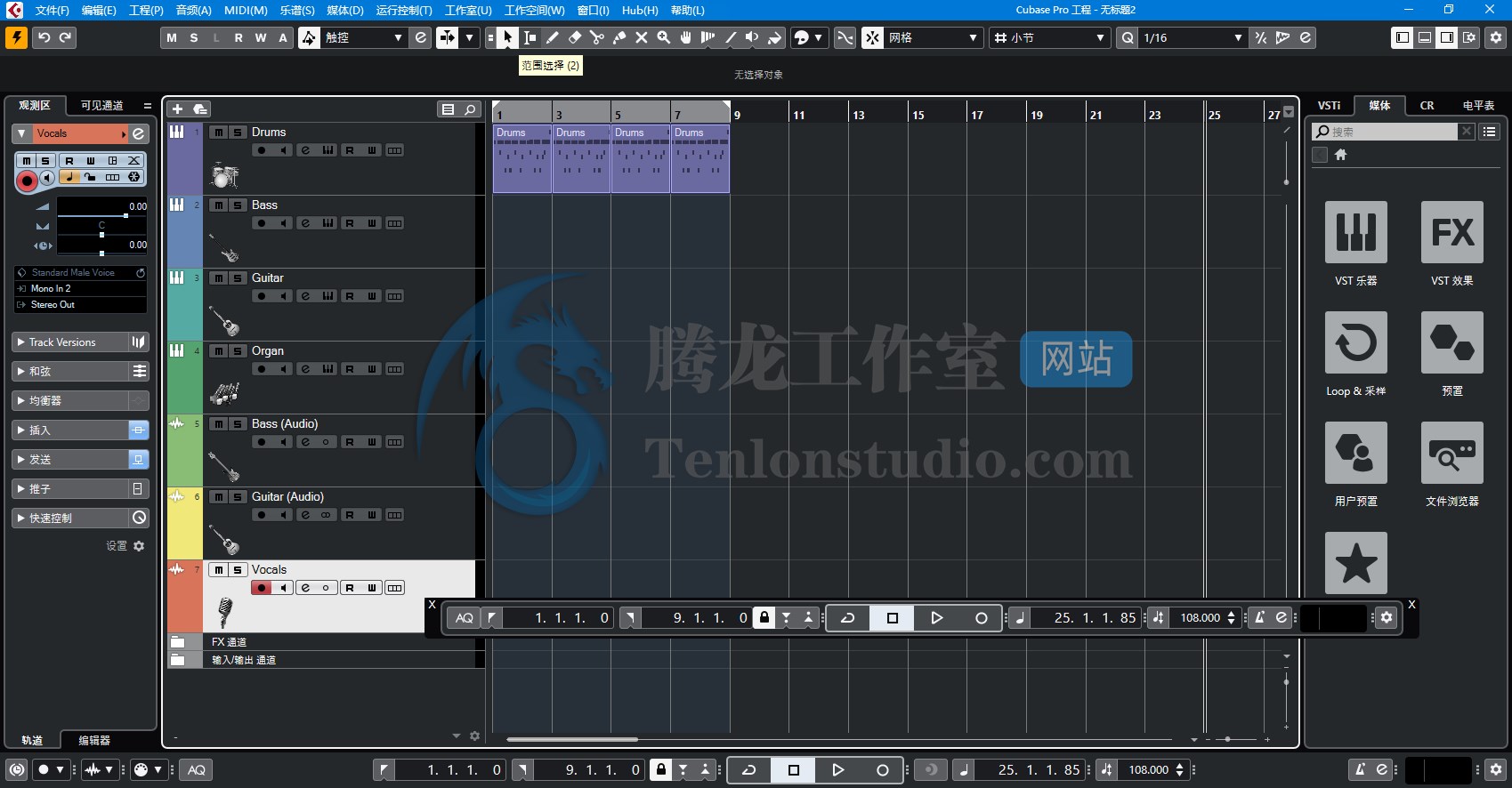Open the 用户预置 tile

click(x=1355, y=453)
